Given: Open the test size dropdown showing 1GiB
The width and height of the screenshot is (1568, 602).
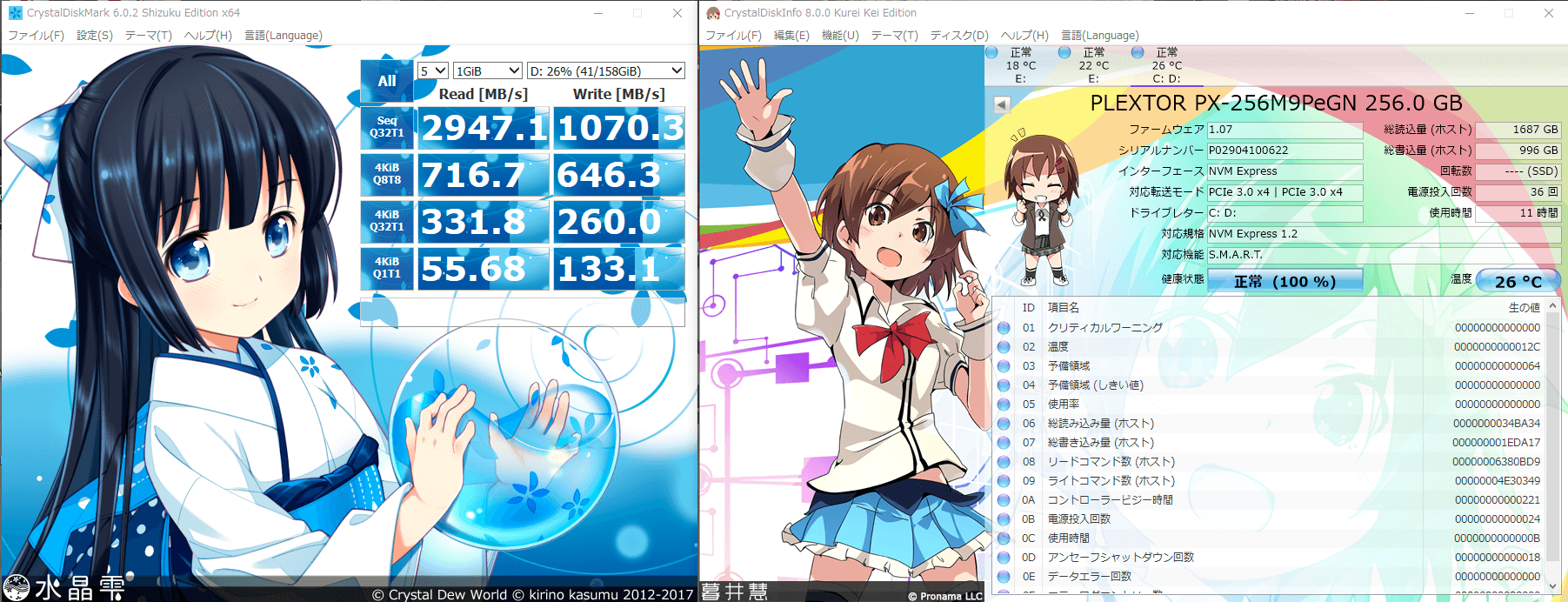Looking at the screenshot, I should point(488,70).
